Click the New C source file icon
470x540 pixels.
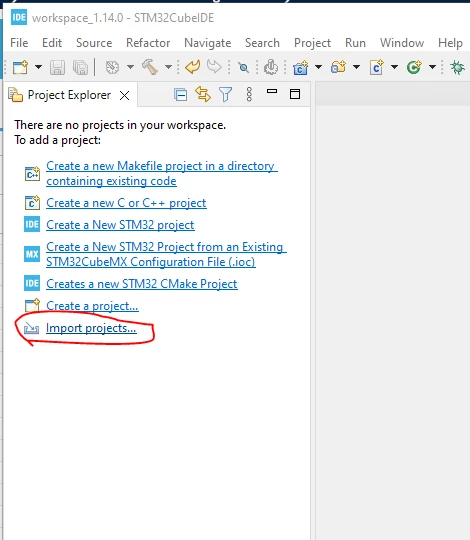[x=376, y=67]
